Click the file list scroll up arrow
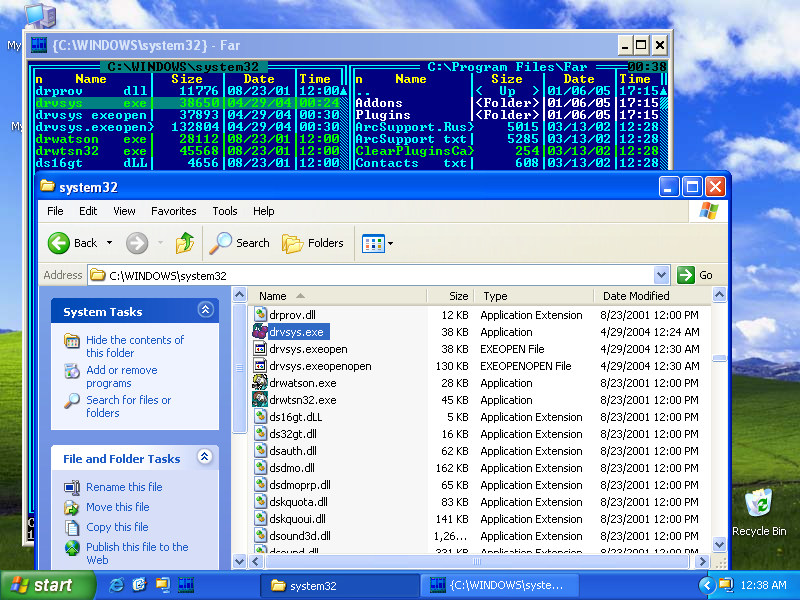The width and height of the screenshot is (800, 600). pyautogui.click(x=719, y=295)
